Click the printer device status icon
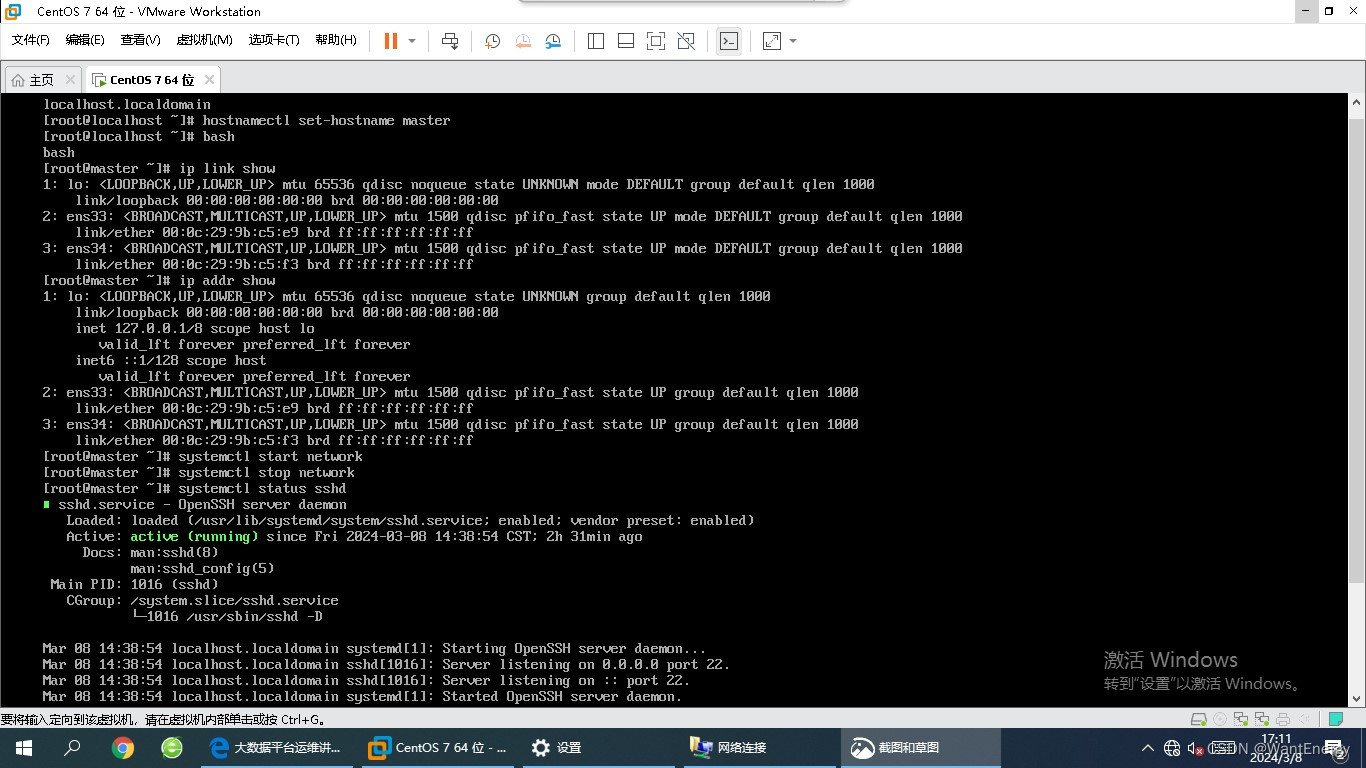This screenshot has height=768, width=1366. click(1283, 719)
